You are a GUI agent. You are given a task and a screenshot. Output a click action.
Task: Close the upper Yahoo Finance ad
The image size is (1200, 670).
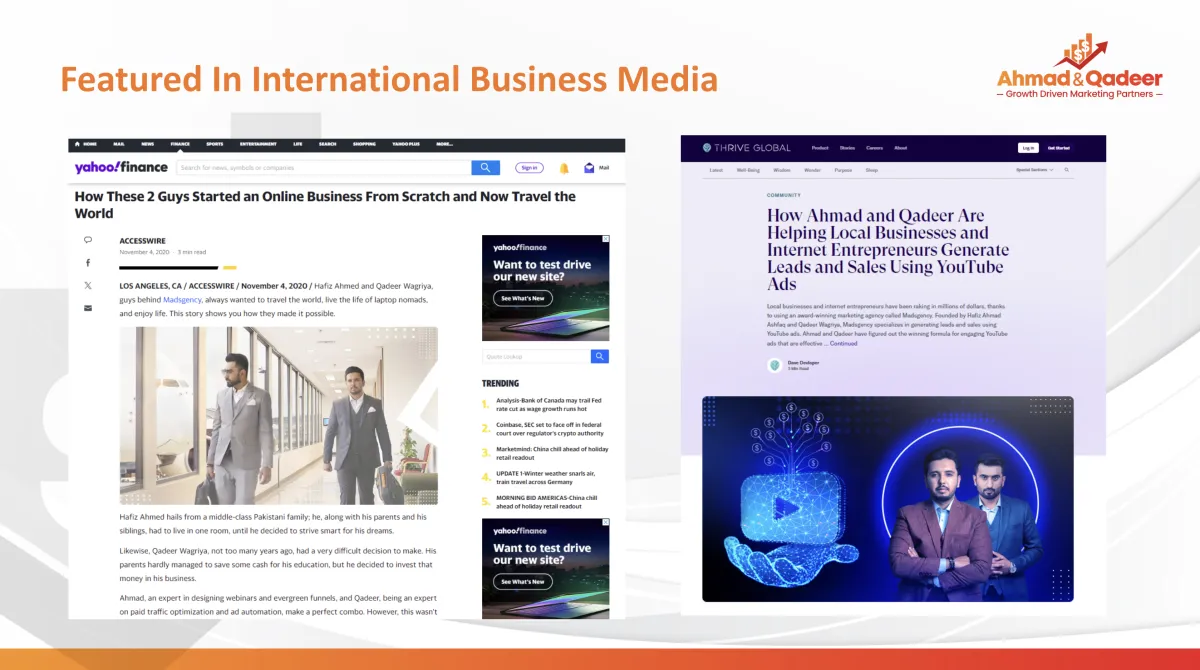(605, 240)
